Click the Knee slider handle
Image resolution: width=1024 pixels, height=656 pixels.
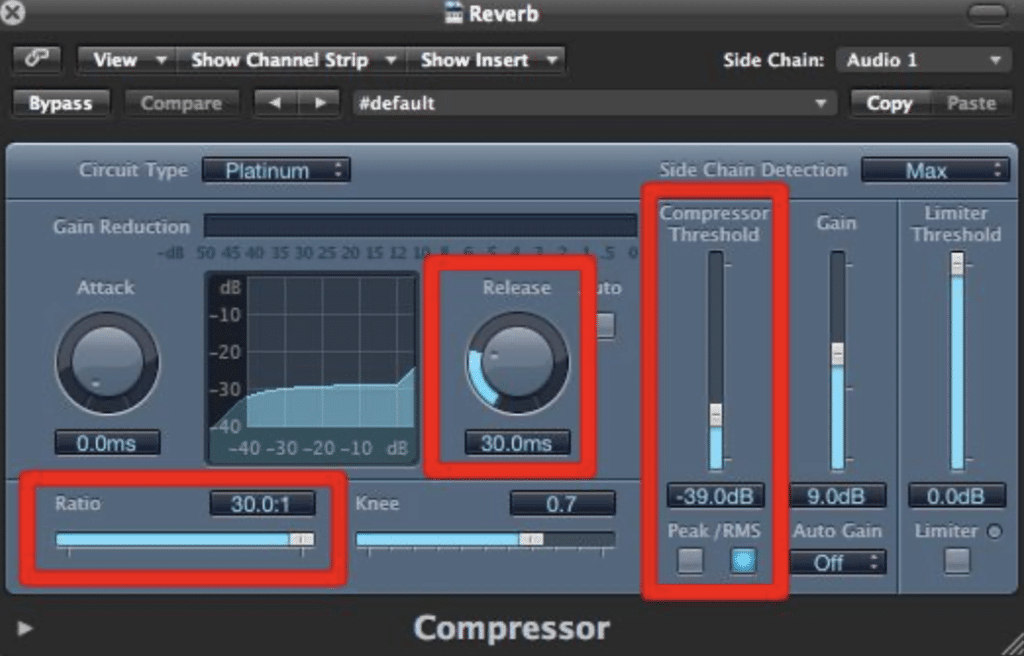tap(531, 539)
